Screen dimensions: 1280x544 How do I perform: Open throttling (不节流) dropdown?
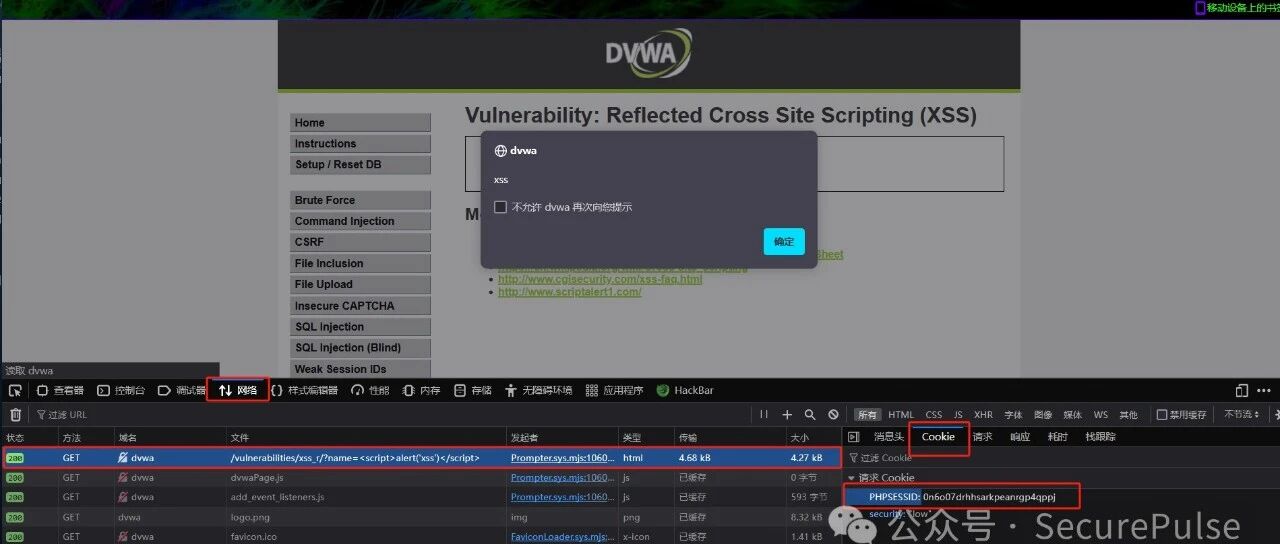tap(1241, 414)
